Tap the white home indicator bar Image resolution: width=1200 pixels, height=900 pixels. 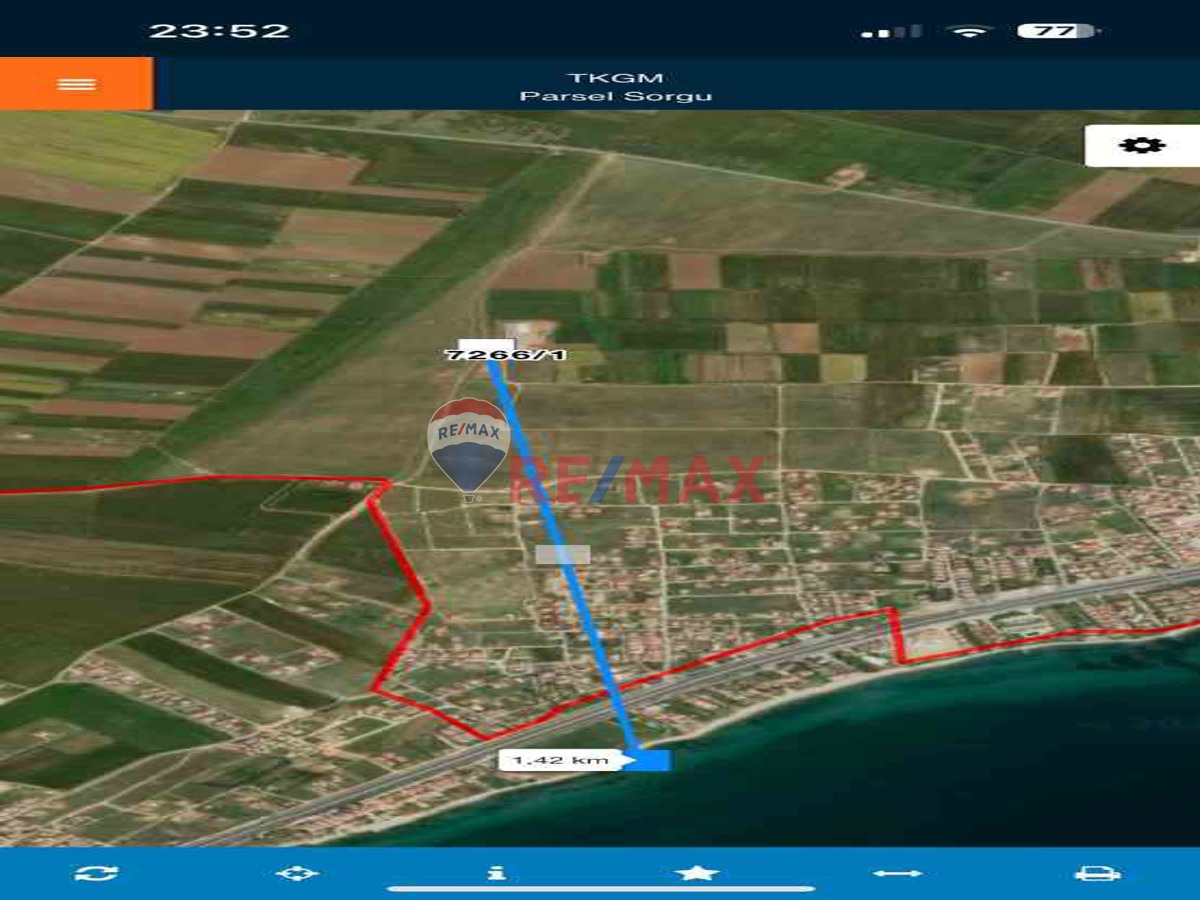tap(600, 888)
